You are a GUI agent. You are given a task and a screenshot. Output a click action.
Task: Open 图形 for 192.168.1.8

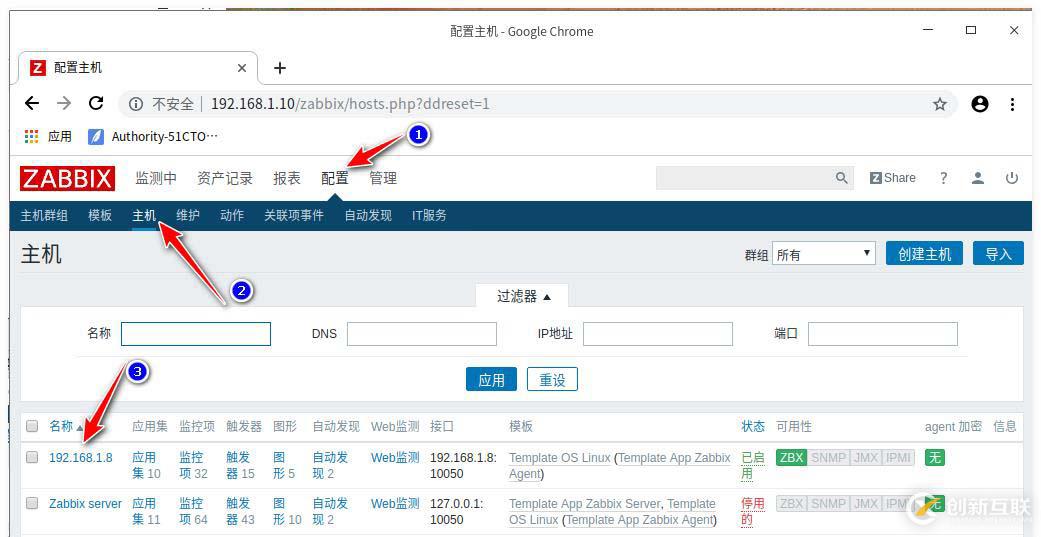[281, 465]
